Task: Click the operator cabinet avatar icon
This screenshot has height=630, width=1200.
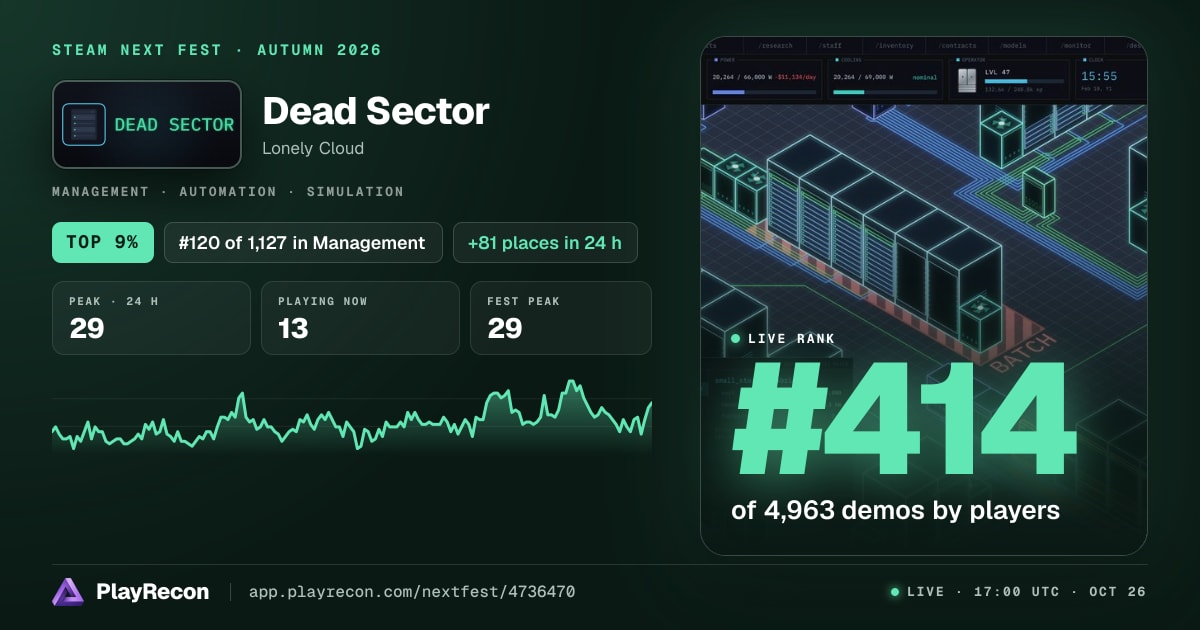Action: (967, 81)
